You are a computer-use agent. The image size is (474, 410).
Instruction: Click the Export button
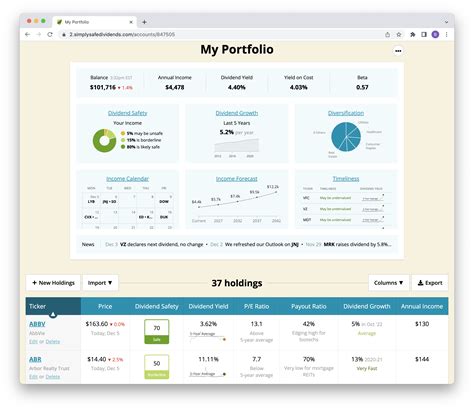pyautogui.click(x=430, y=283)
